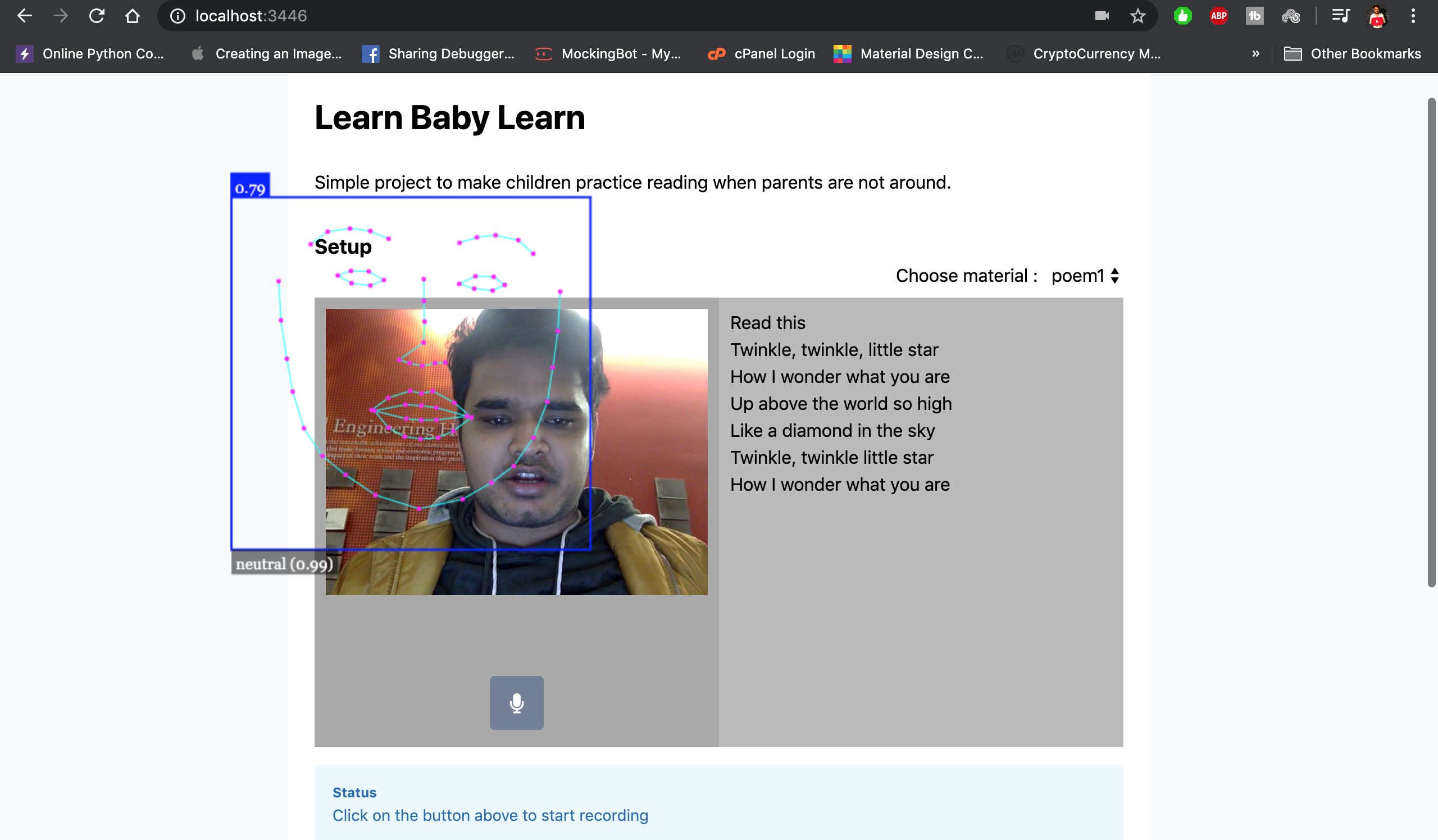Click the microphone record button
This screenshot has height=840, width=1438.
click(x=516, y=702)
